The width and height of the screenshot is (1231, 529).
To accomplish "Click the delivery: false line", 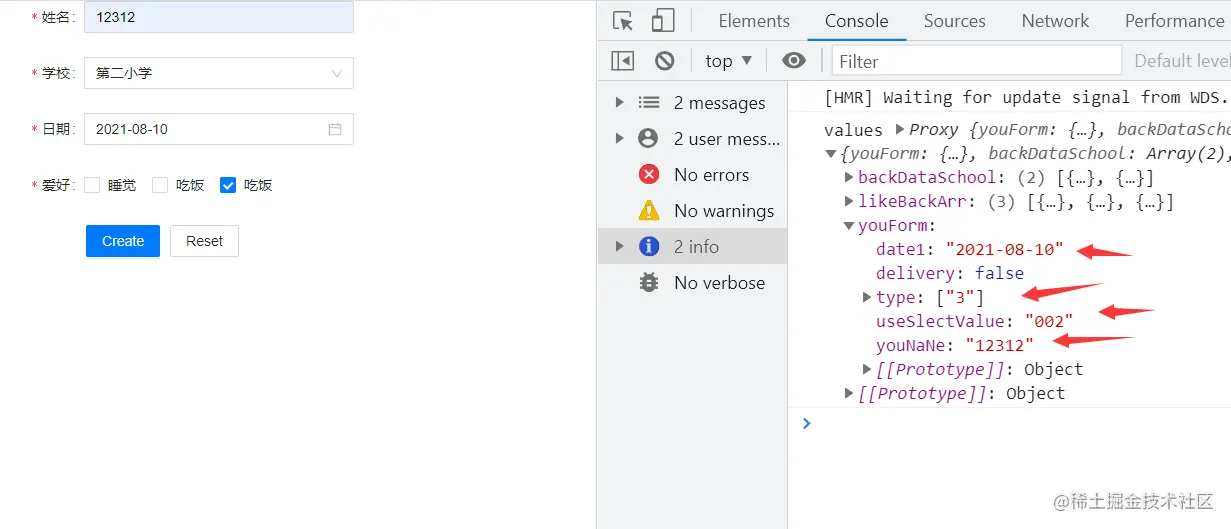I will pos(950,273).
